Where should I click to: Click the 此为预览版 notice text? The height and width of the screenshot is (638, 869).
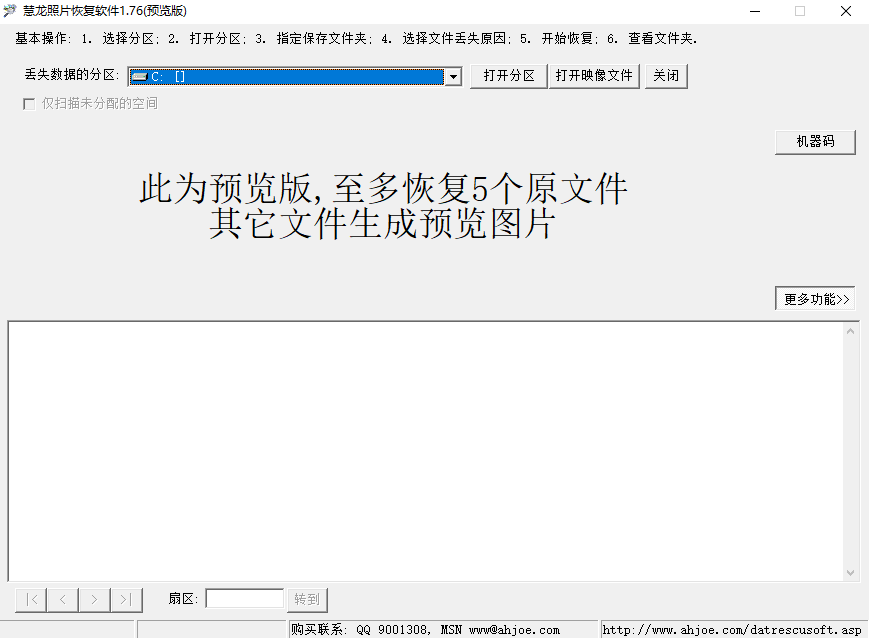click(383, 206)
